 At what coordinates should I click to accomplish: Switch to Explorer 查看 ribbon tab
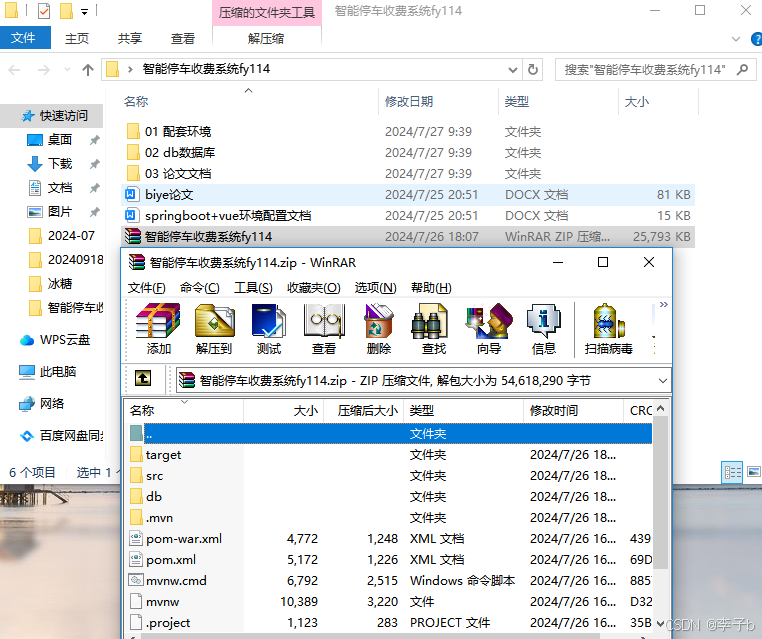183,38
